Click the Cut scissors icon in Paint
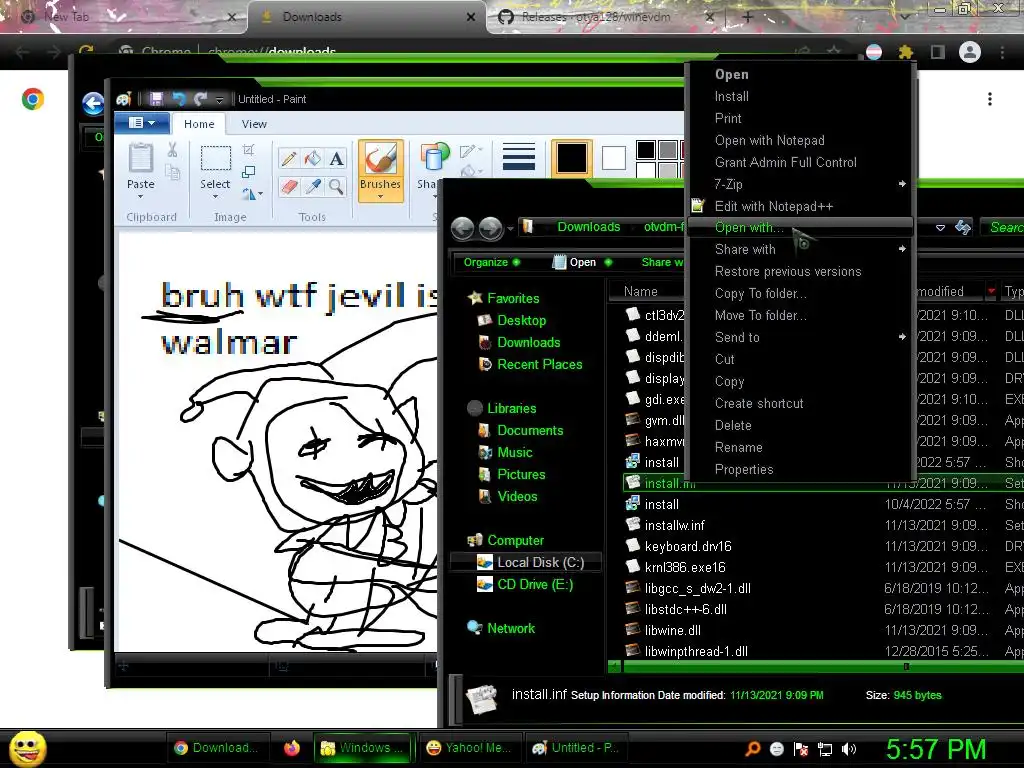 [172, 150]
